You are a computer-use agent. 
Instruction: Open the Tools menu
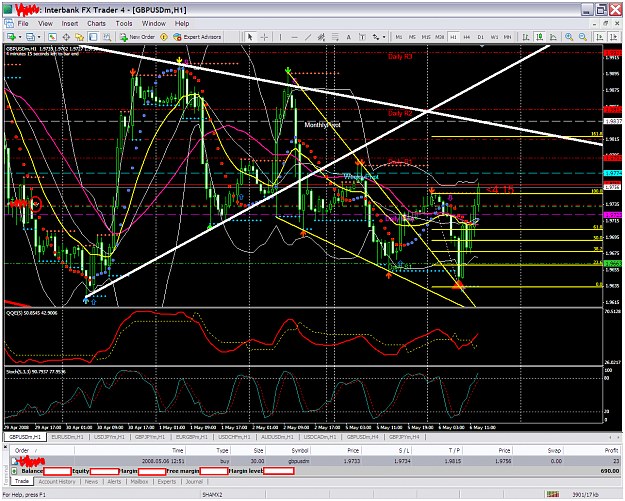[124, 24]
